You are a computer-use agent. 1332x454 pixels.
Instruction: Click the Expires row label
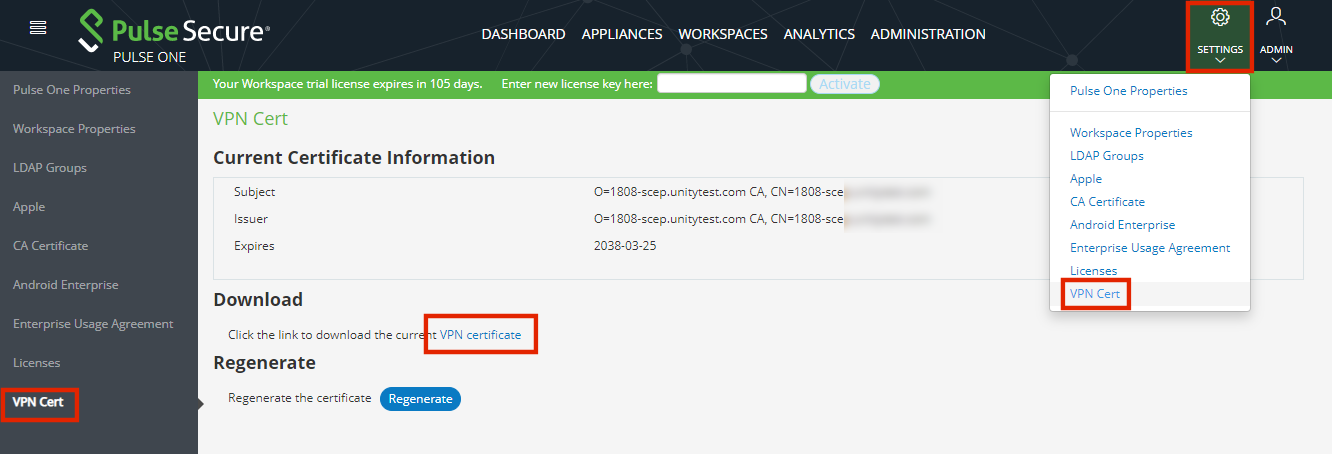[x=254, y=246]
